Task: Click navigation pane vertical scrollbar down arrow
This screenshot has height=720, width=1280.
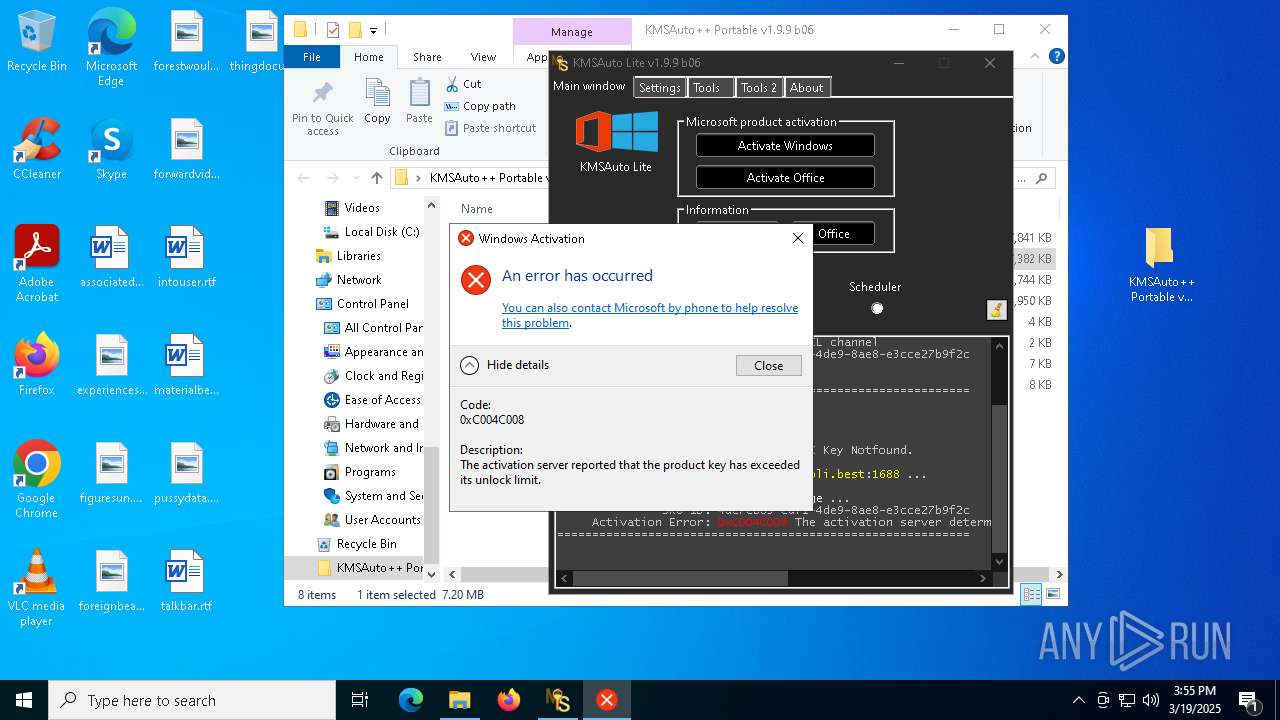Action: coord(432,575)
